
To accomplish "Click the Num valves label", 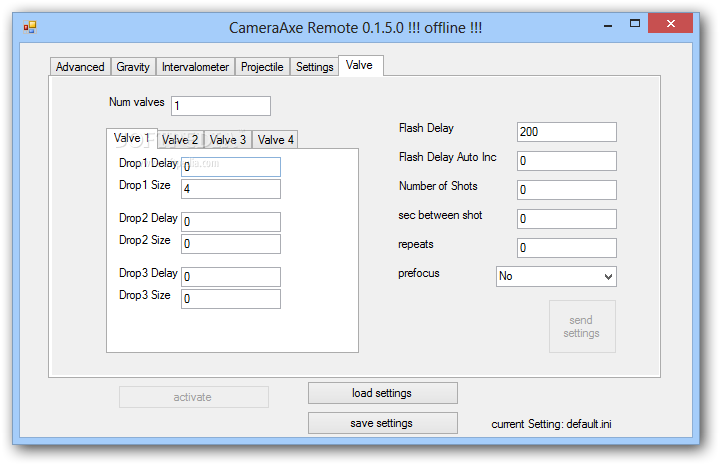I will click(x=137, y=102).
